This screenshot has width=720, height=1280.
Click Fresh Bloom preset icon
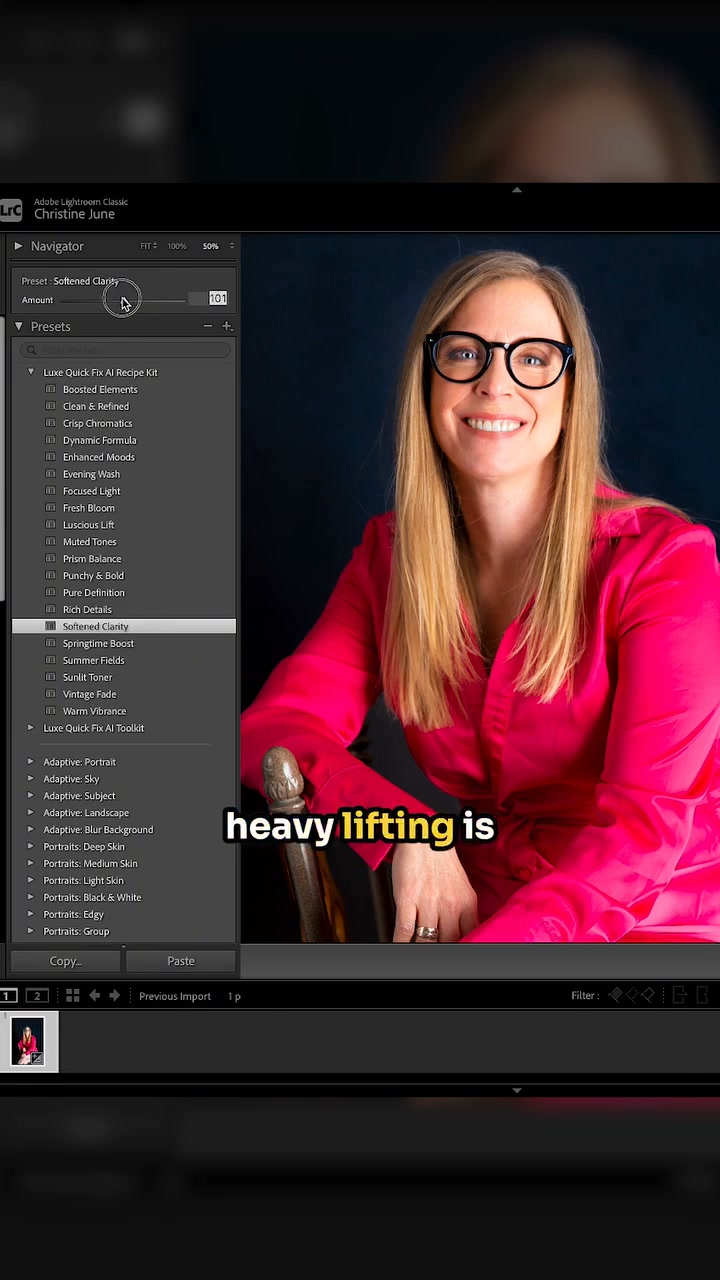51,508
